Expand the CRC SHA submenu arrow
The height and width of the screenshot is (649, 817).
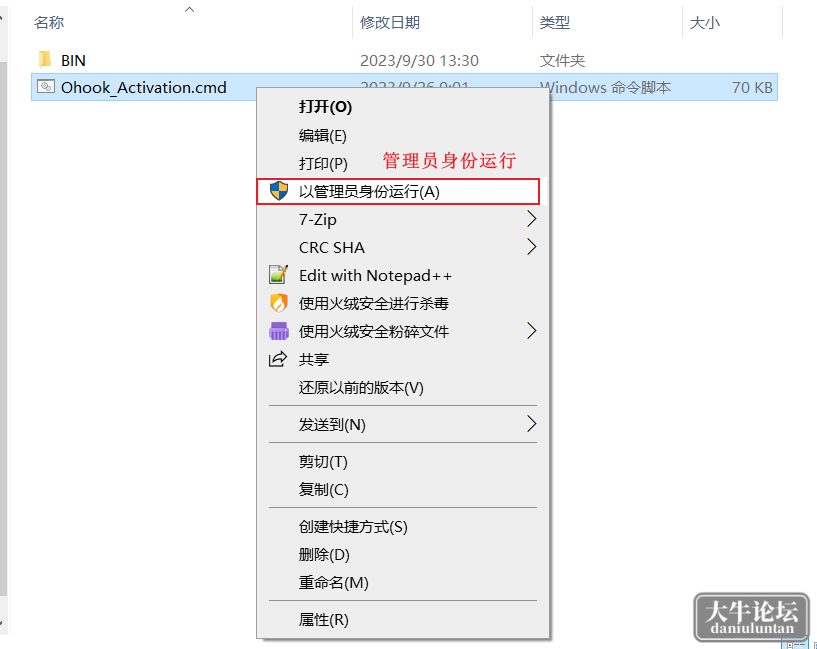coord(531,247)
